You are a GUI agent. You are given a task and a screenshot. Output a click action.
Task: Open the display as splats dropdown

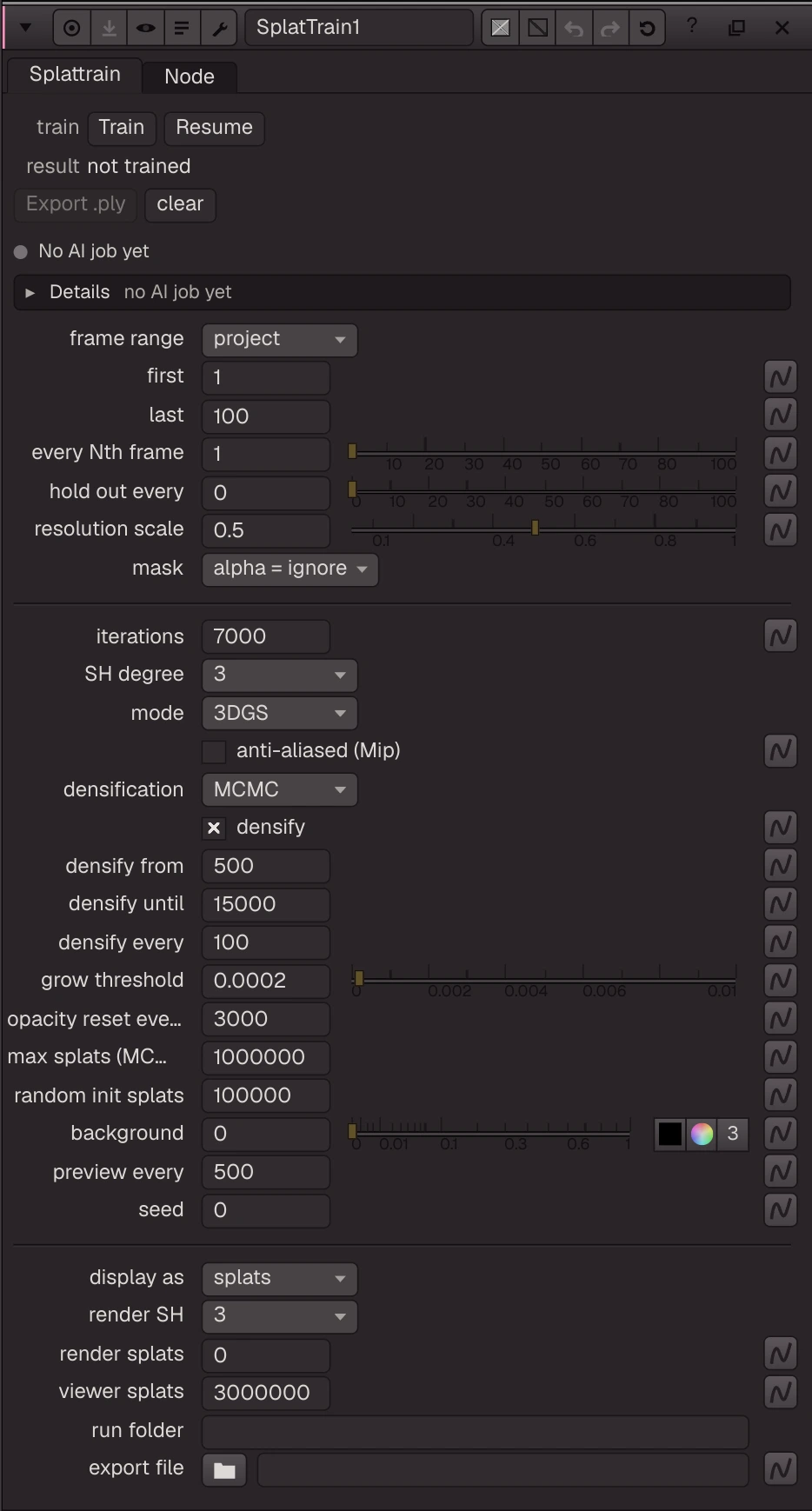click(279, 1278)
